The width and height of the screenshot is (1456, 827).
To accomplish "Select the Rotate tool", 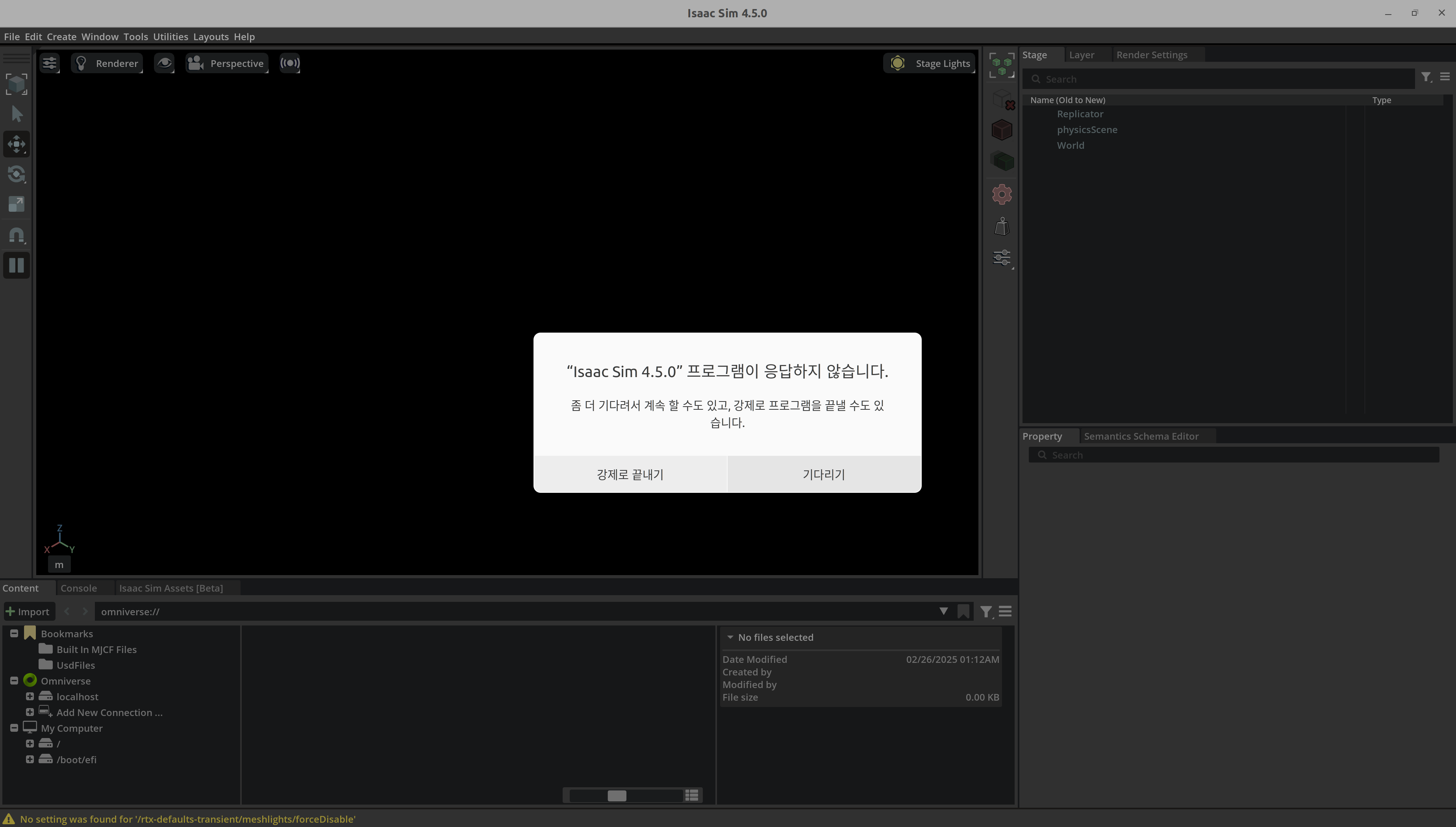I will 17,174.
